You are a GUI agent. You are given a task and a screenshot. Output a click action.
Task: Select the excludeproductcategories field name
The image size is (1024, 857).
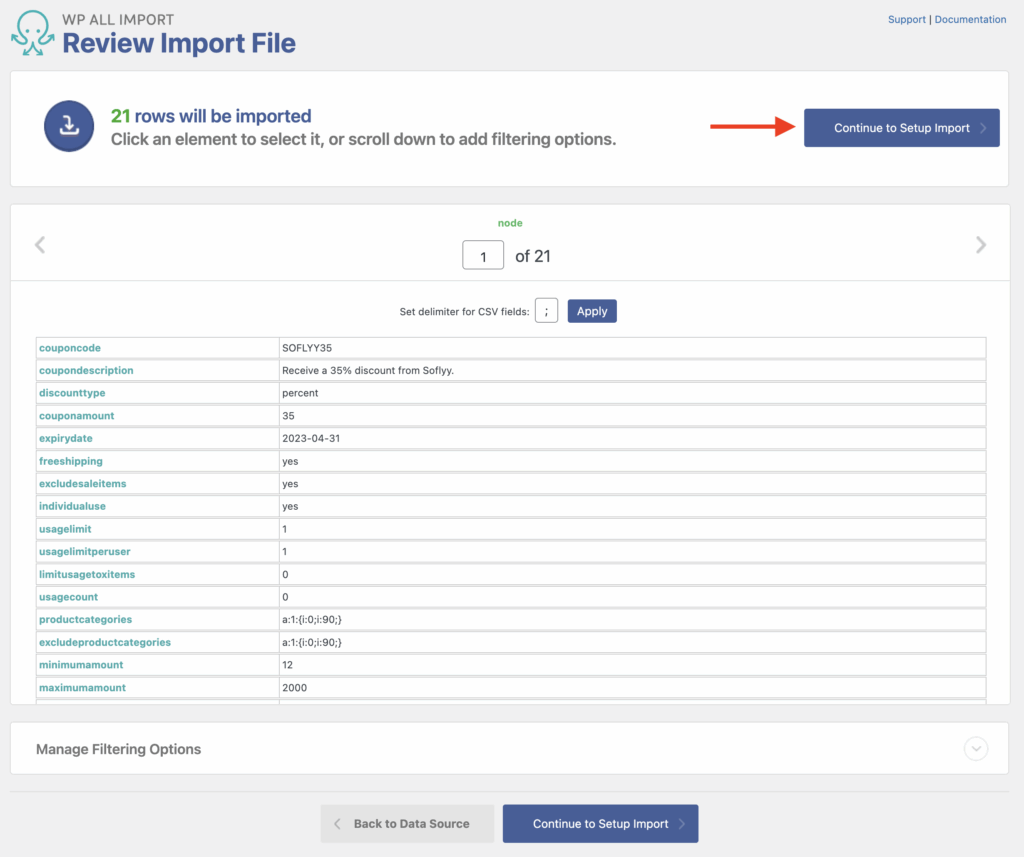(x=104, y=642)
